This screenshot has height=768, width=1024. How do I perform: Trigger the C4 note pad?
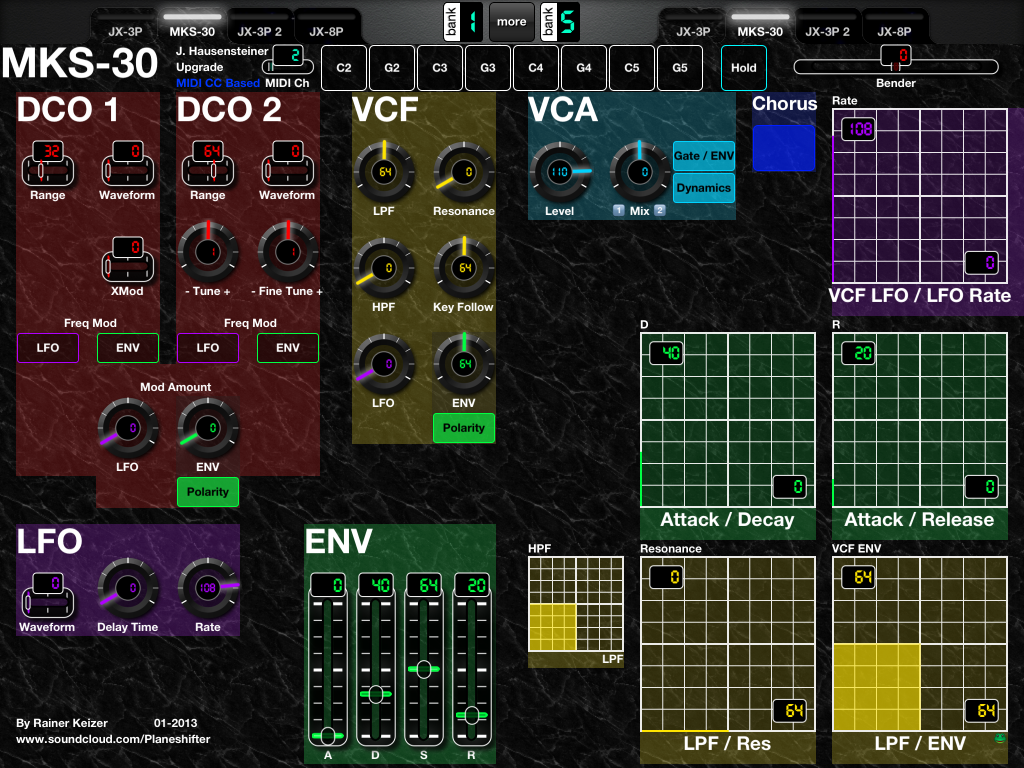pyautogui.click(x=536, y=68)
